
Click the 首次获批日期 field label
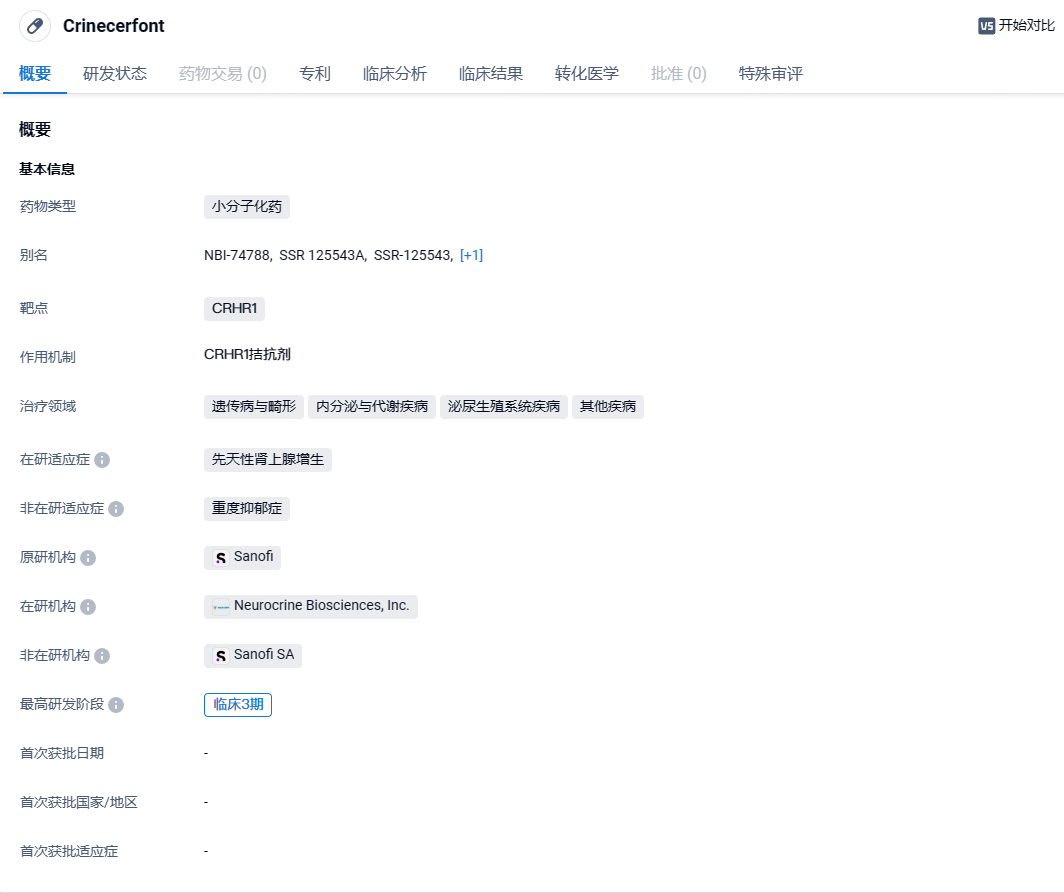[62, 753]
